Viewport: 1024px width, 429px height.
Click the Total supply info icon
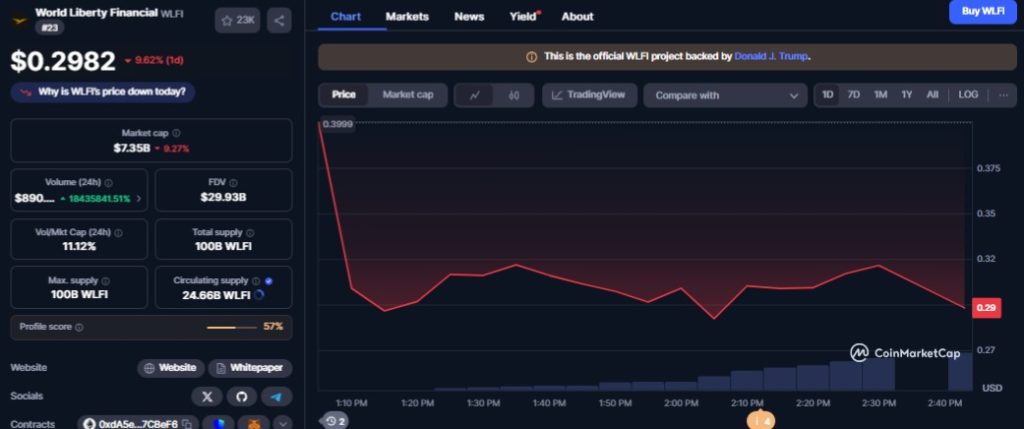tap(250, 232)
